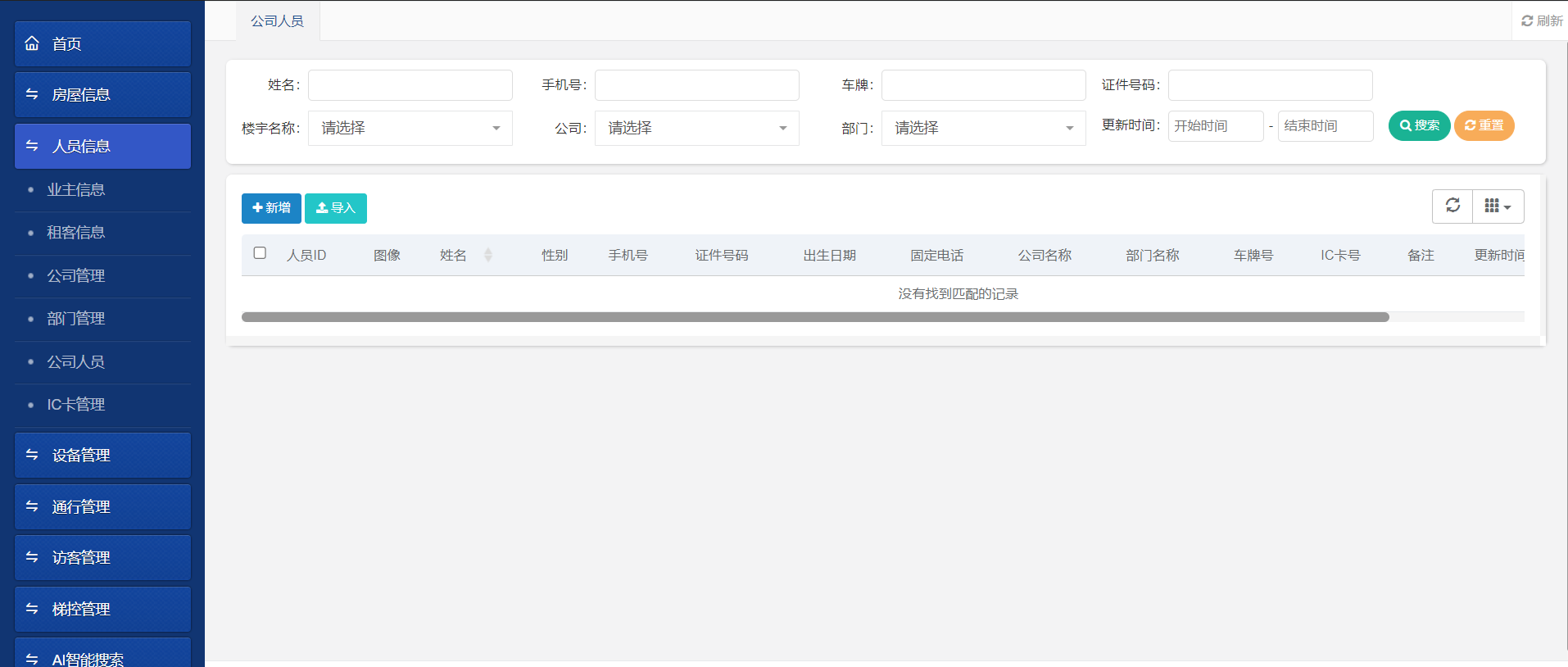Click the arrows icon beside 访客管理
Image resolution: width=1568 pixels, height=667 pixels.
tap(32, 557)
